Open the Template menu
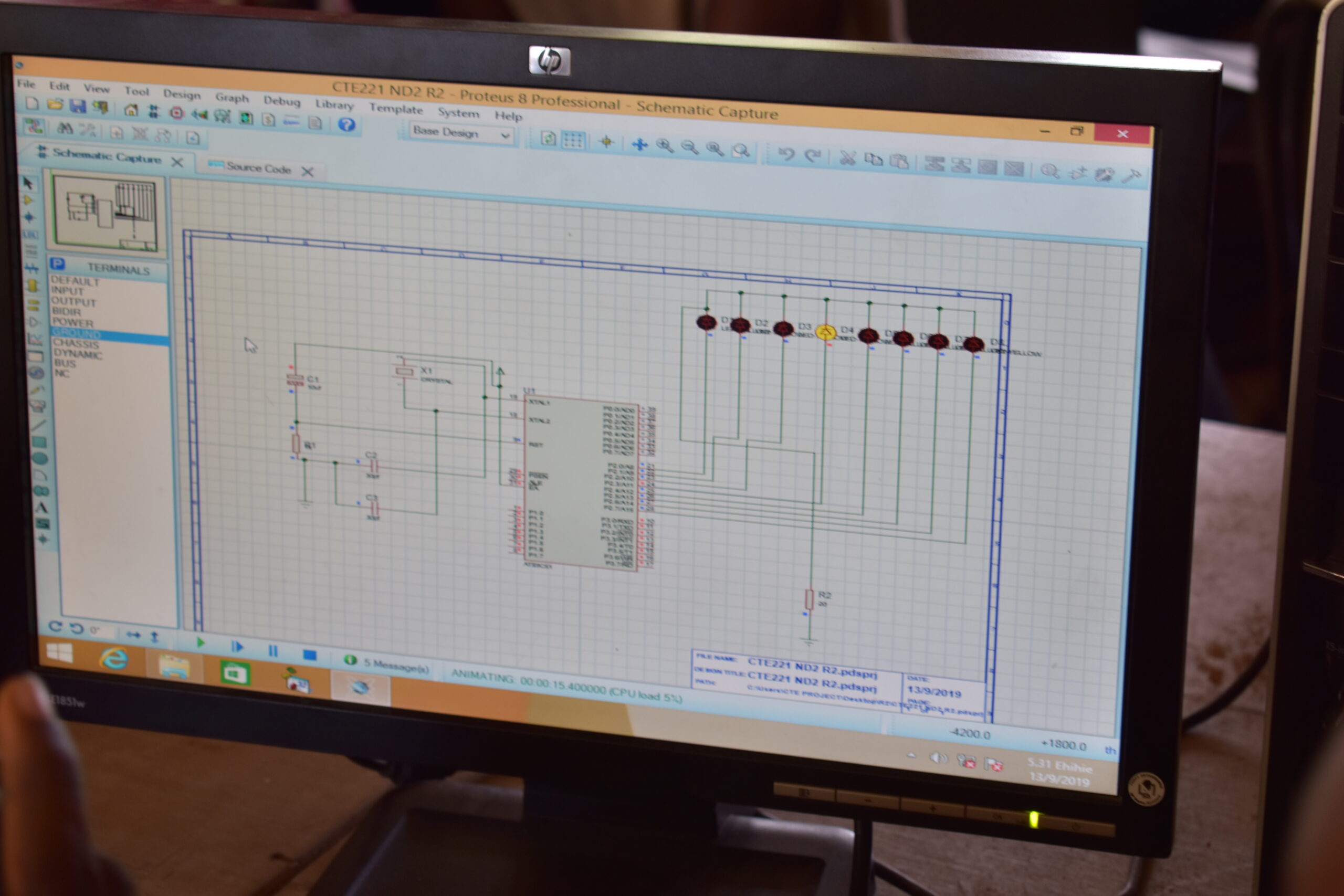Screen dimensions: 1344x896 tap(396, 109)
